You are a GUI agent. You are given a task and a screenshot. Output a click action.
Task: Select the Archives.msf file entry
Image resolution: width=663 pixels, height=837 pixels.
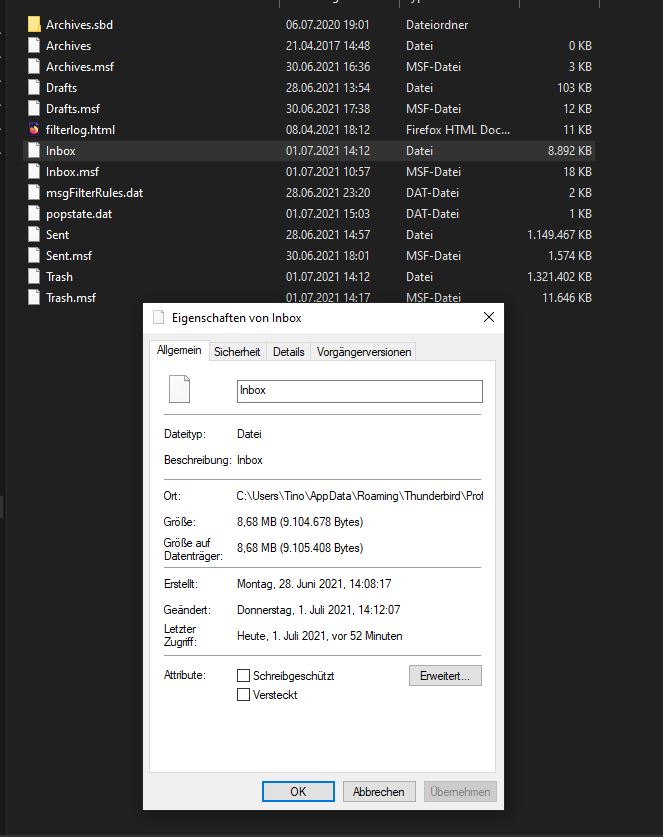(x=82, y=67)
